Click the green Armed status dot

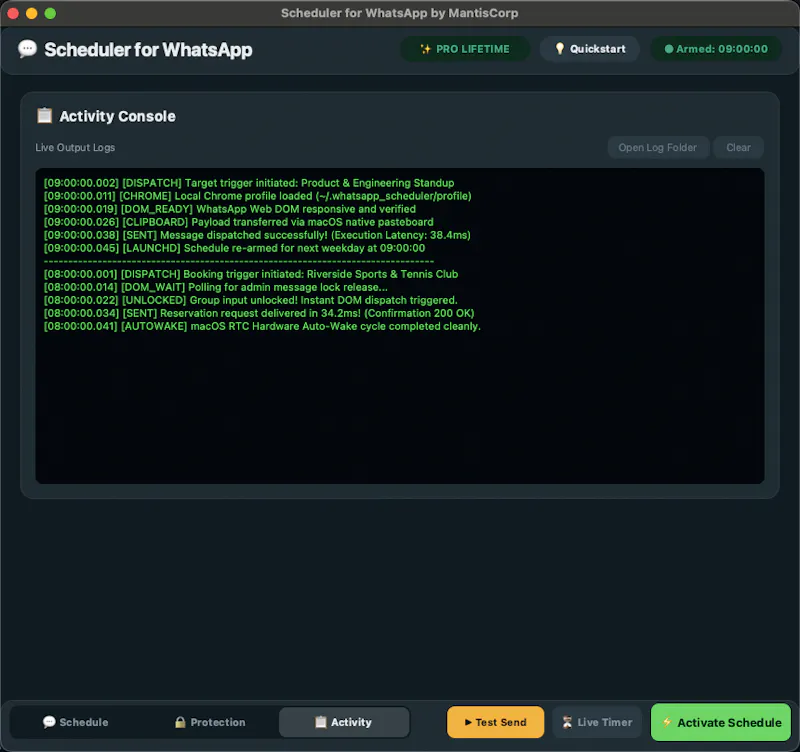coord(669,49)
